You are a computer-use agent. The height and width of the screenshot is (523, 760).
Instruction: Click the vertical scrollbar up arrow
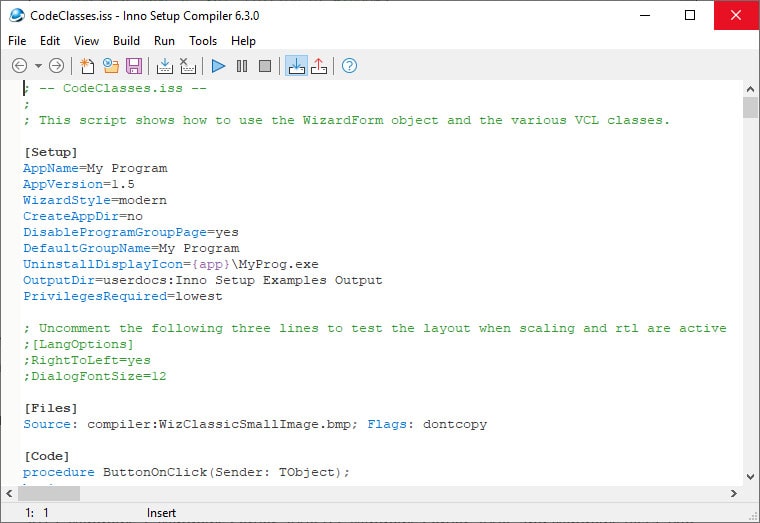pyautogui.click(x=750, y=89)
